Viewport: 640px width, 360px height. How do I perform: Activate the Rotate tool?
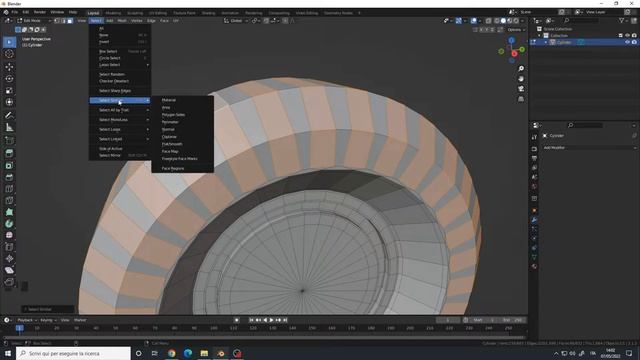point(9,78)
